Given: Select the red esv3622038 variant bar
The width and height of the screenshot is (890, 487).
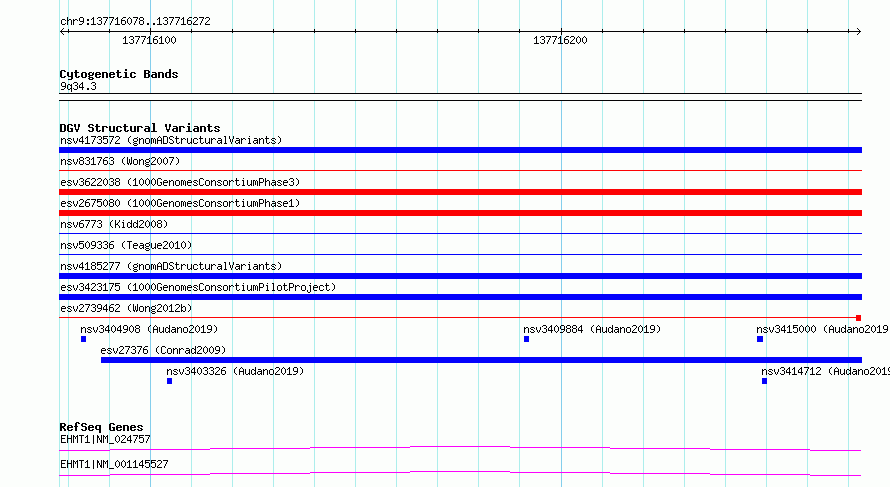Looking at the screenshot, I should tap(460, 192).
